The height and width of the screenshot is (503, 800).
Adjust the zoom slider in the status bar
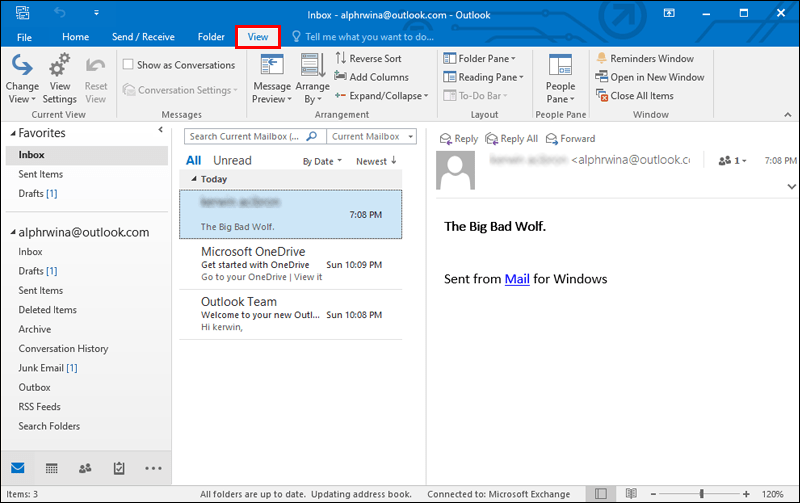point(702,494)
